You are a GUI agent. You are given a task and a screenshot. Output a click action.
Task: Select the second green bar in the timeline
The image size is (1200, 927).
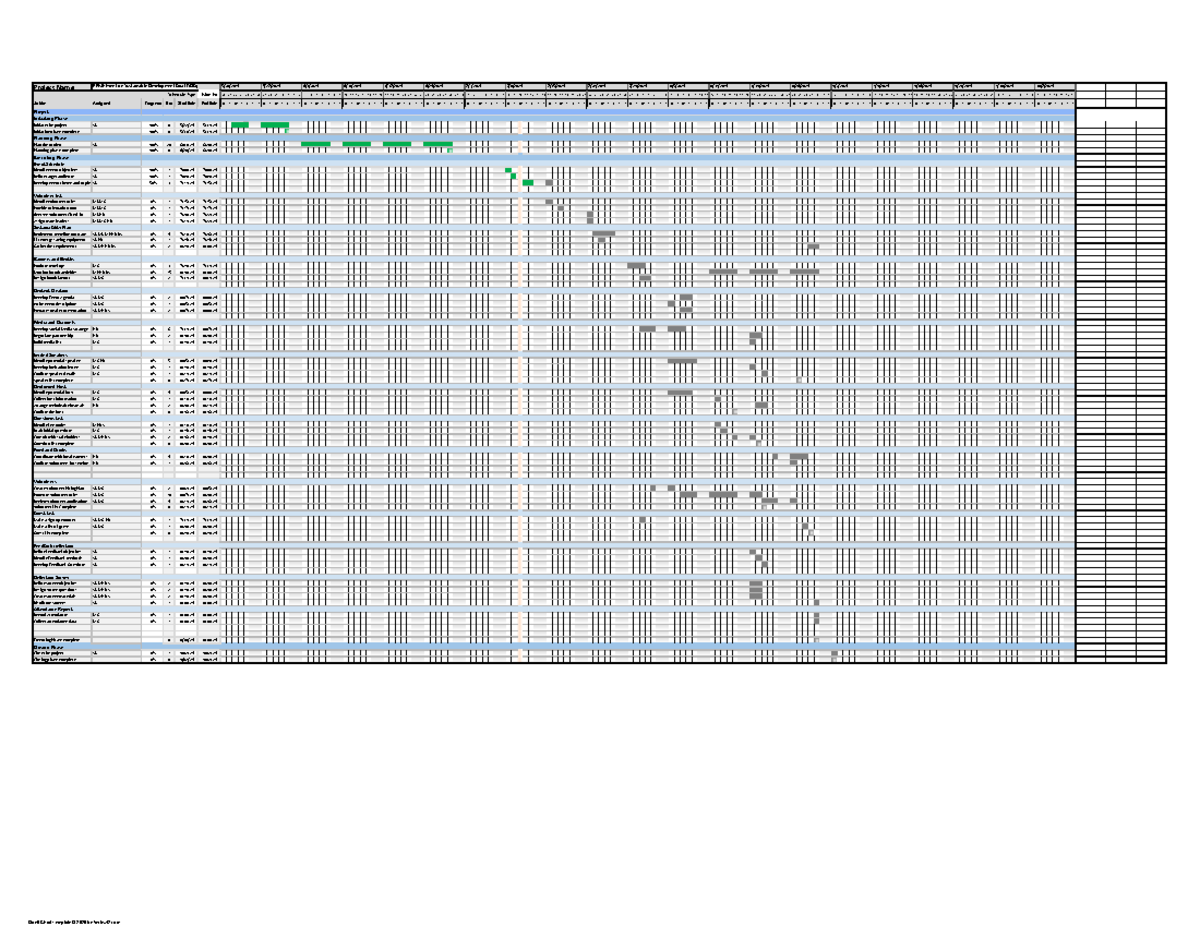275,124
